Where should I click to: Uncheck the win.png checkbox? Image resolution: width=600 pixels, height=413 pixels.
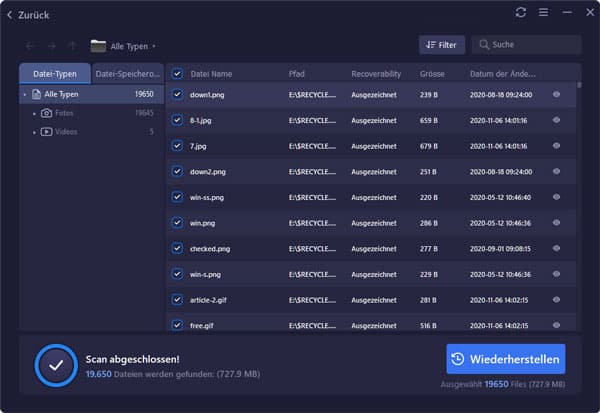pos(177,223)
